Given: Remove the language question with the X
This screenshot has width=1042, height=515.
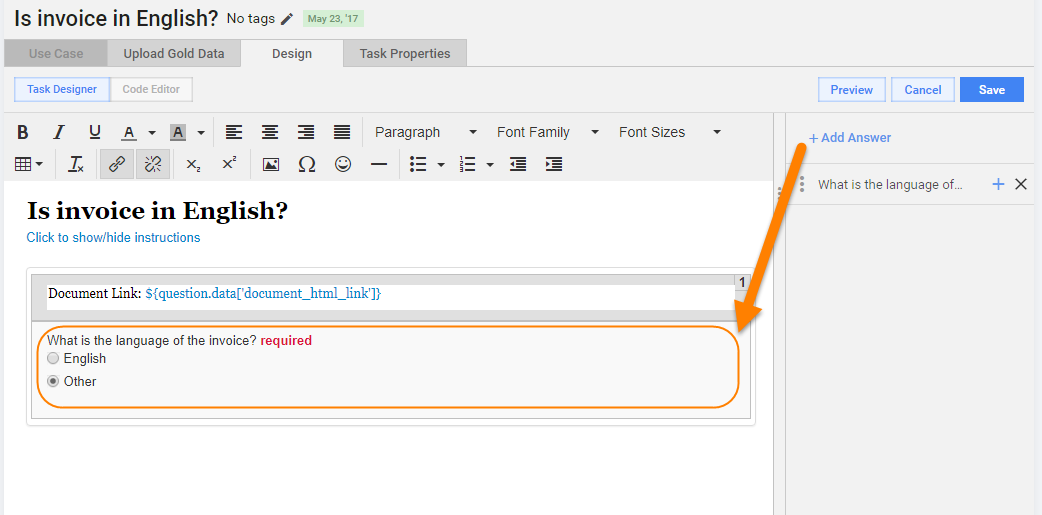Looking at the screenshot, I should click(x=1021, y=185).
